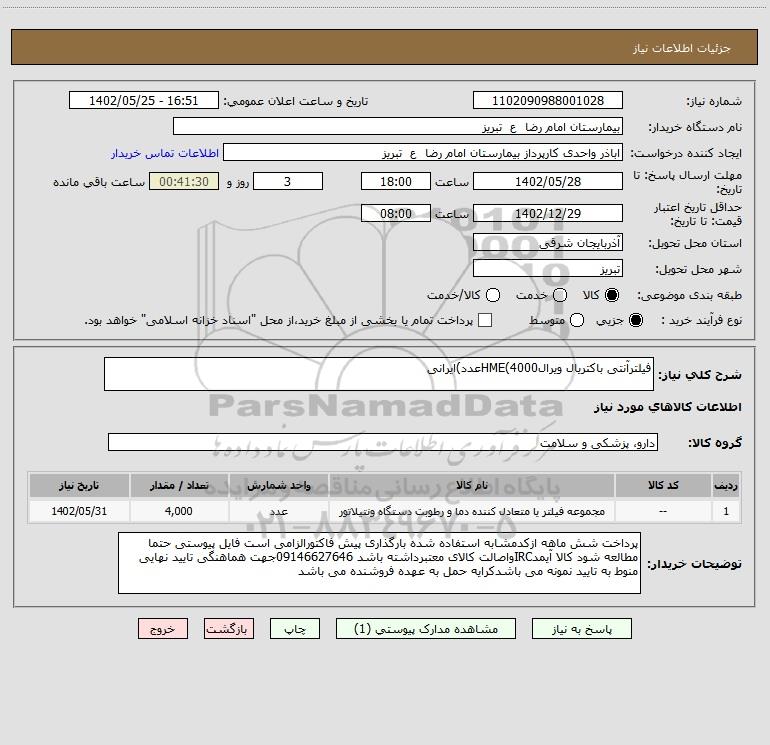The image size is (770, 745).
Task: Select the خدمت radio button
Action: pos(560,295)
